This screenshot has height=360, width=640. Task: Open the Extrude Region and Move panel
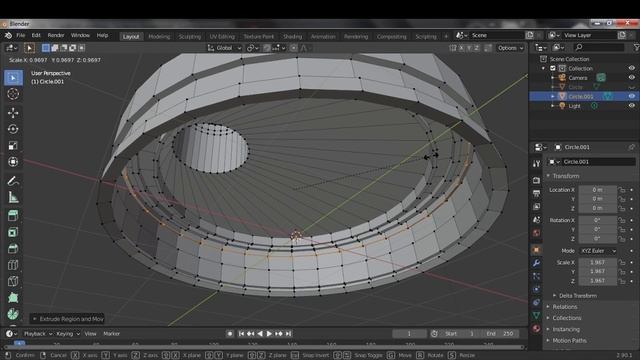click(68, 319)
